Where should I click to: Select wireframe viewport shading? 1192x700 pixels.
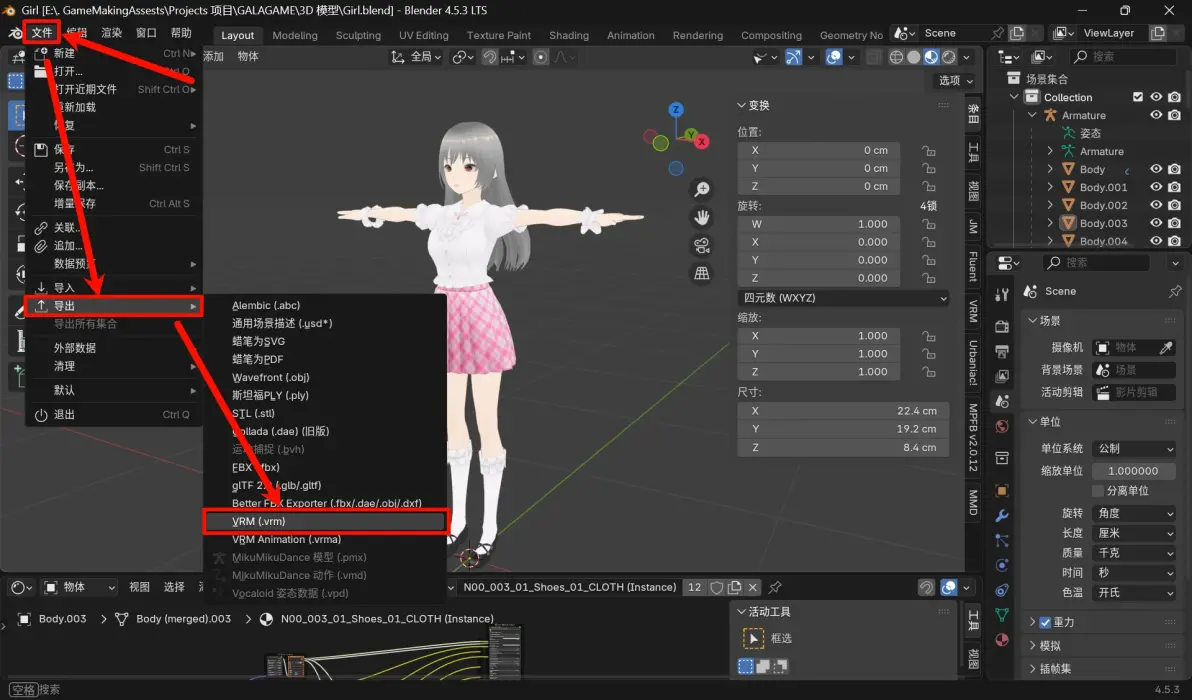[x=896, y=57]
